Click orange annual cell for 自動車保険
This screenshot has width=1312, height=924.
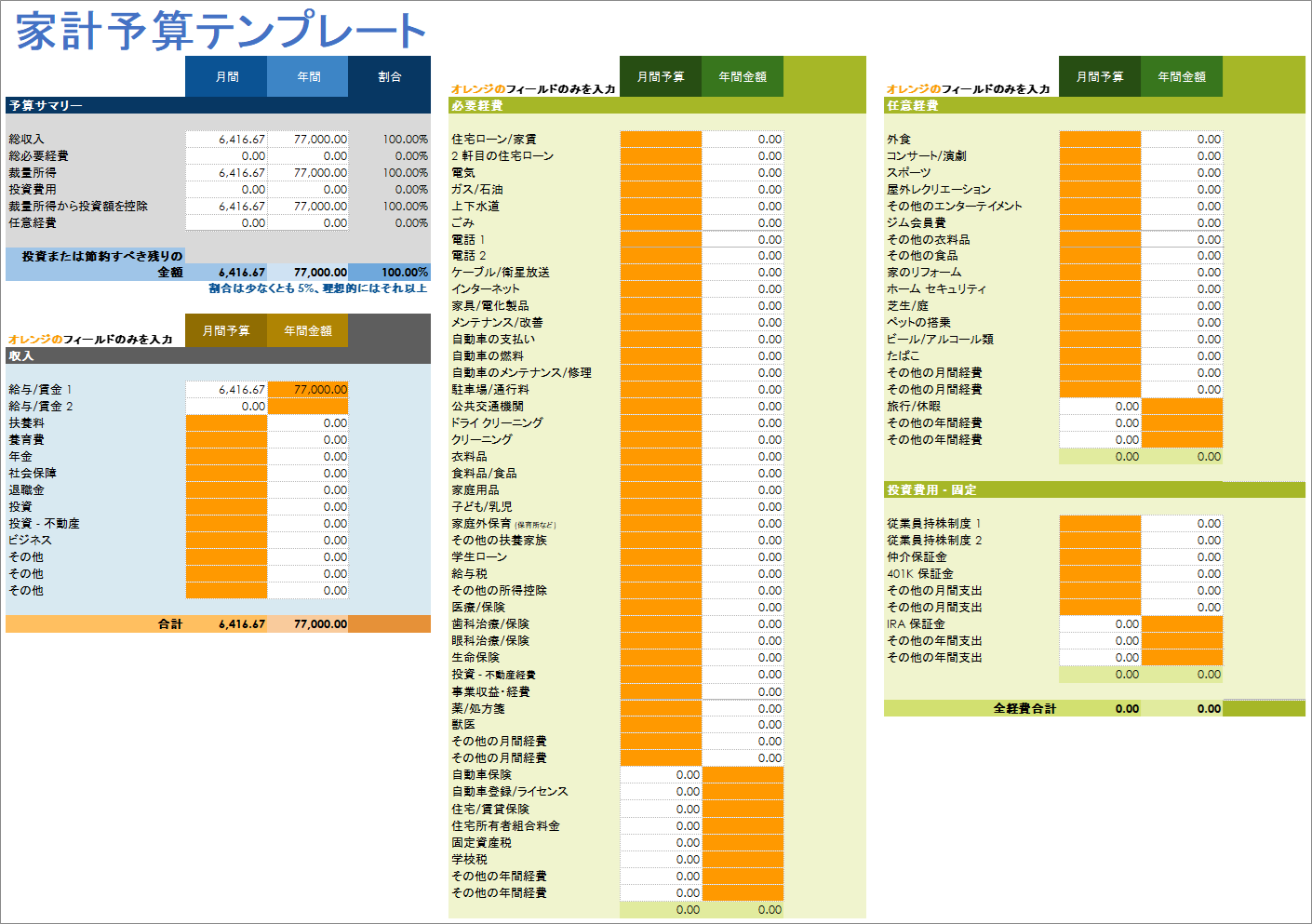743,774
